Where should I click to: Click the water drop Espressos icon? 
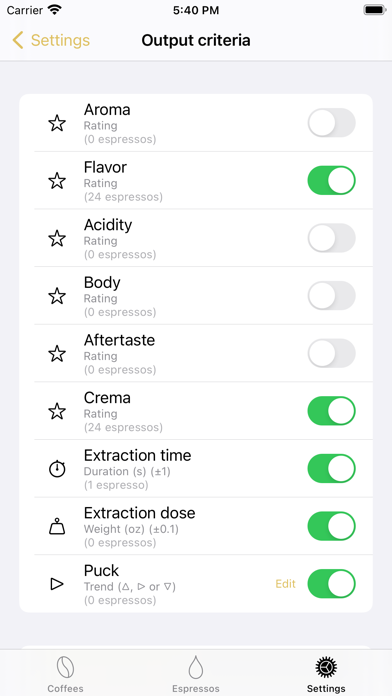pyautogui.click(x=196, y=668)
